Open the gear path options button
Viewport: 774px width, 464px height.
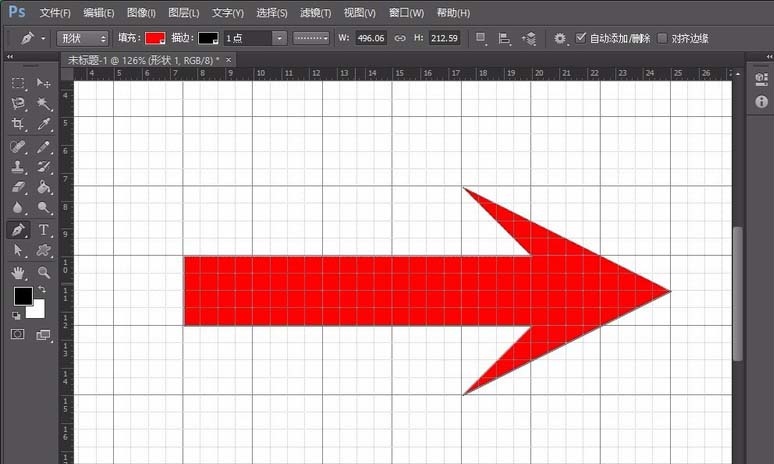(560, 38)
